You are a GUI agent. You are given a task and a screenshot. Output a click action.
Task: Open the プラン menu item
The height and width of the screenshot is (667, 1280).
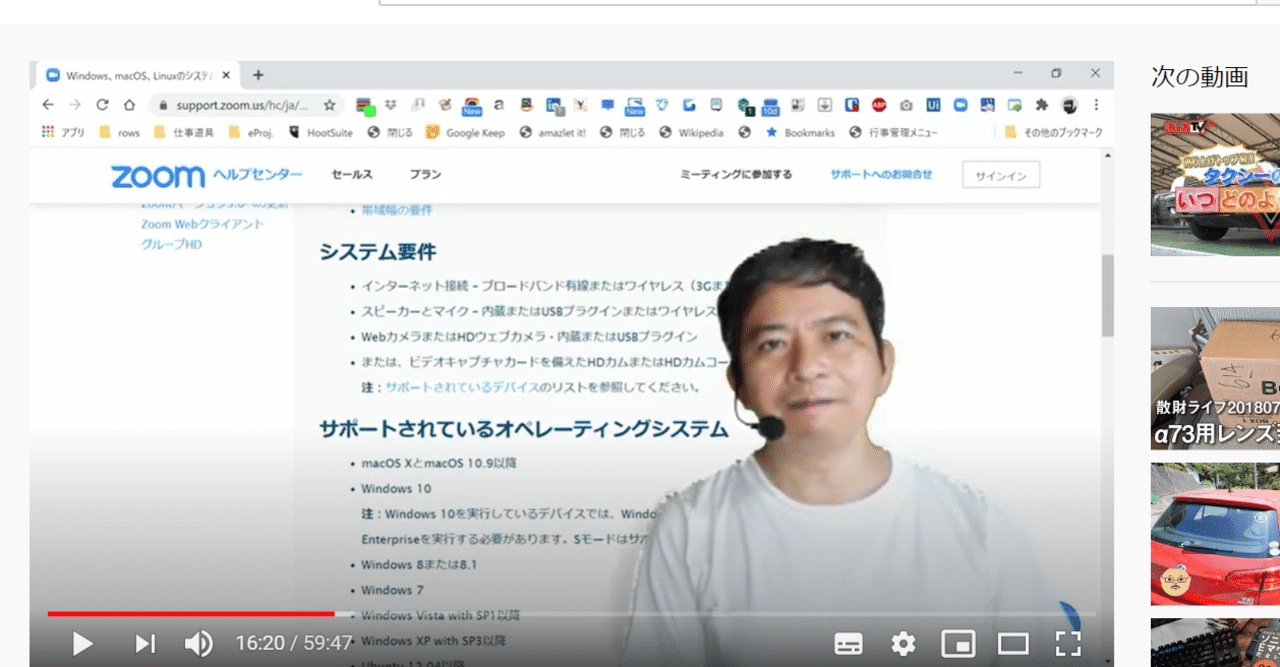click(x=425, y=174)
